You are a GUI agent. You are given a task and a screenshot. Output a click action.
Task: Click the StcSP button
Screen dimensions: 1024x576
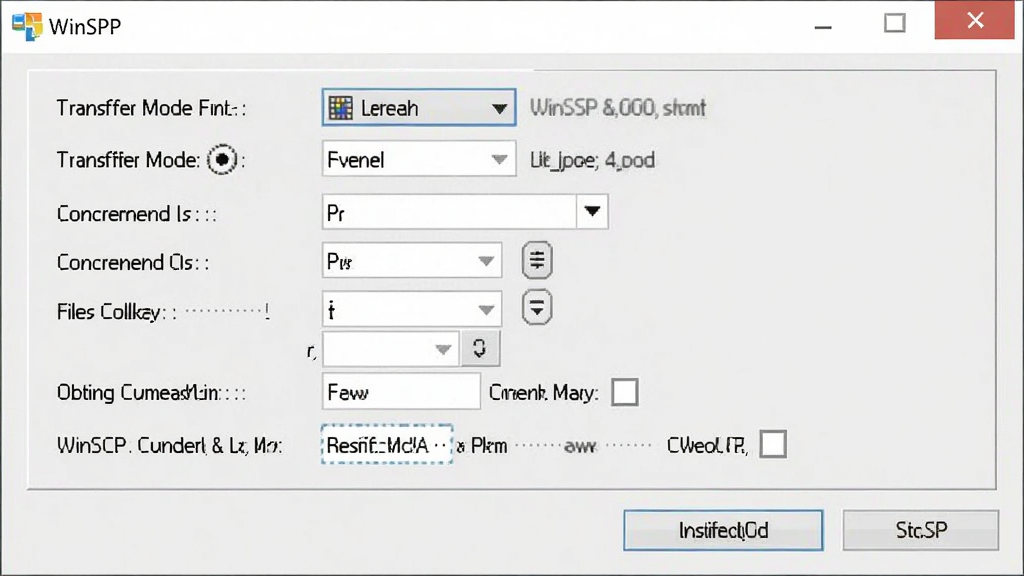tap(921, 530)
